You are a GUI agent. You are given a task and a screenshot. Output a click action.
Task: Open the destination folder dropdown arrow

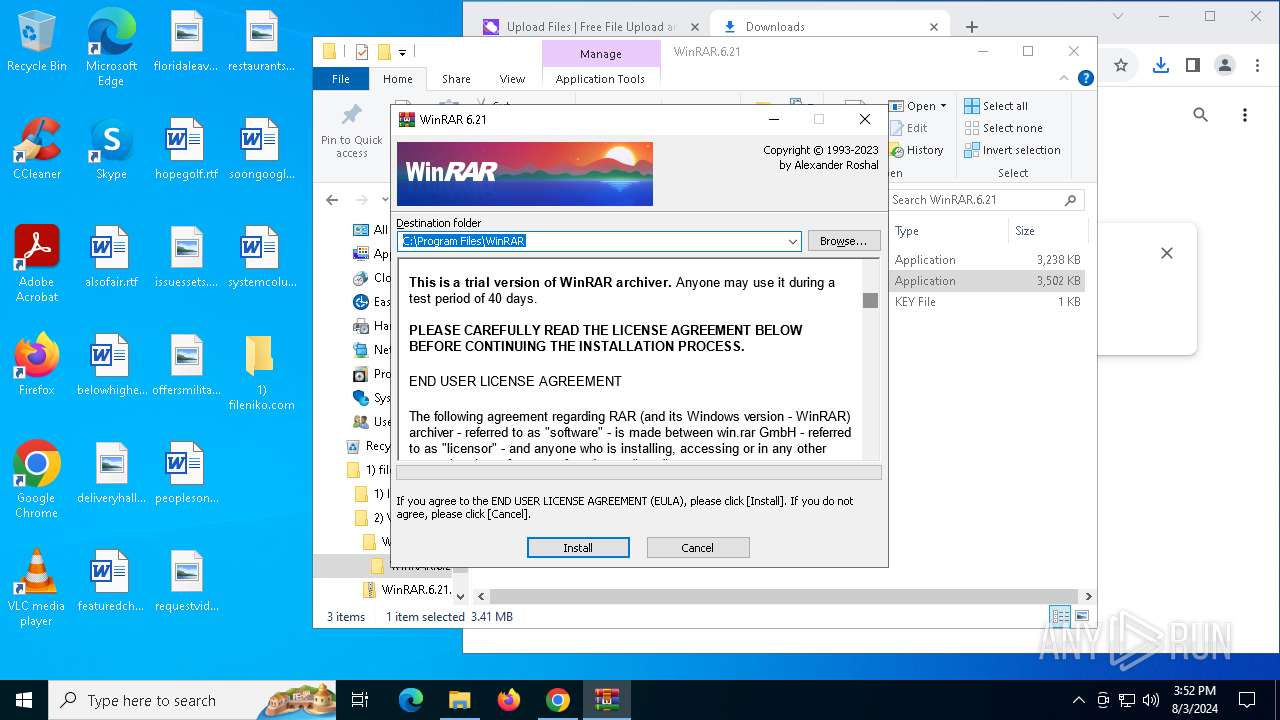[x=793, y=241]
